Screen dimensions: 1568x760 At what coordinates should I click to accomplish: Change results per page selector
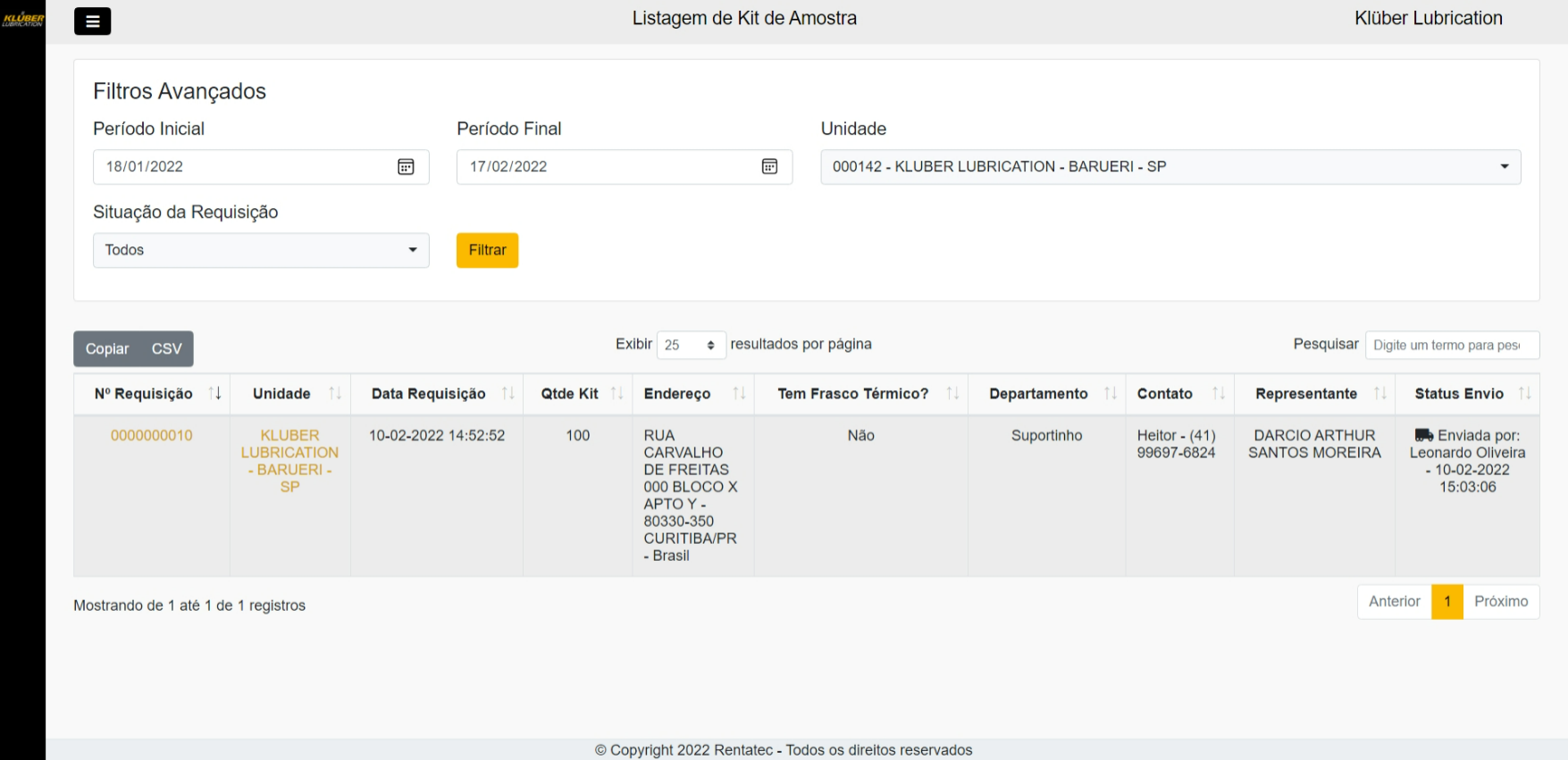[691, 346]
